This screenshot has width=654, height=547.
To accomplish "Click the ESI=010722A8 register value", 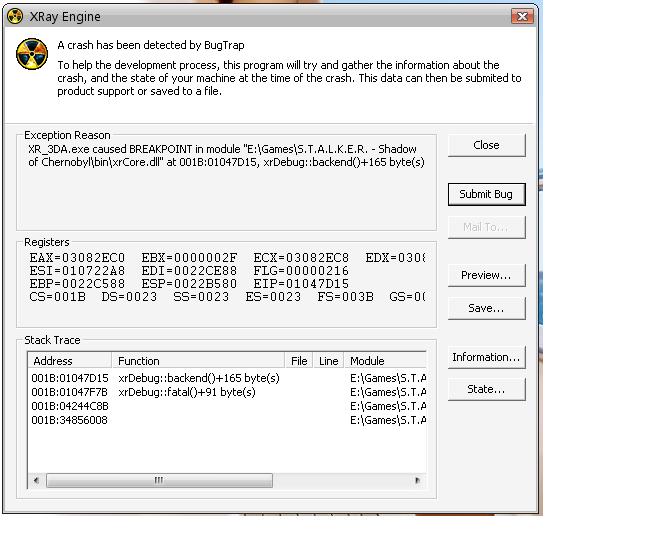I will point(77,271).
